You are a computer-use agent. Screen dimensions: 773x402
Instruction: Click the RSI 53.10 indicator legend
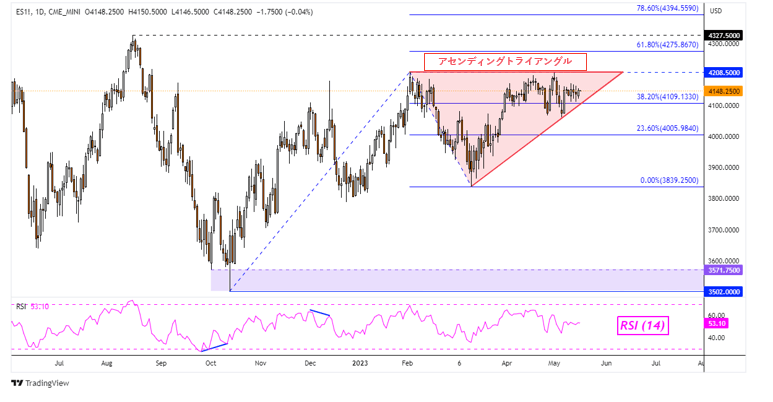pos(33,307)
